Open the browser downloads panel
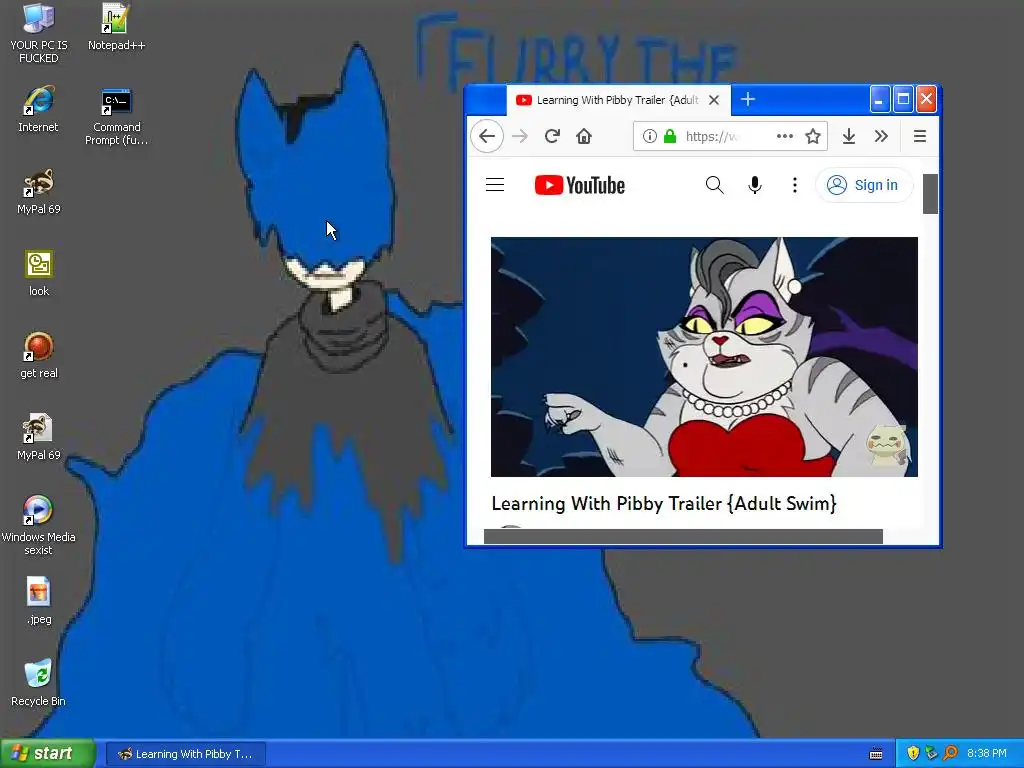This screenshot has width=1024, height=768. click(x=849, y=136)
